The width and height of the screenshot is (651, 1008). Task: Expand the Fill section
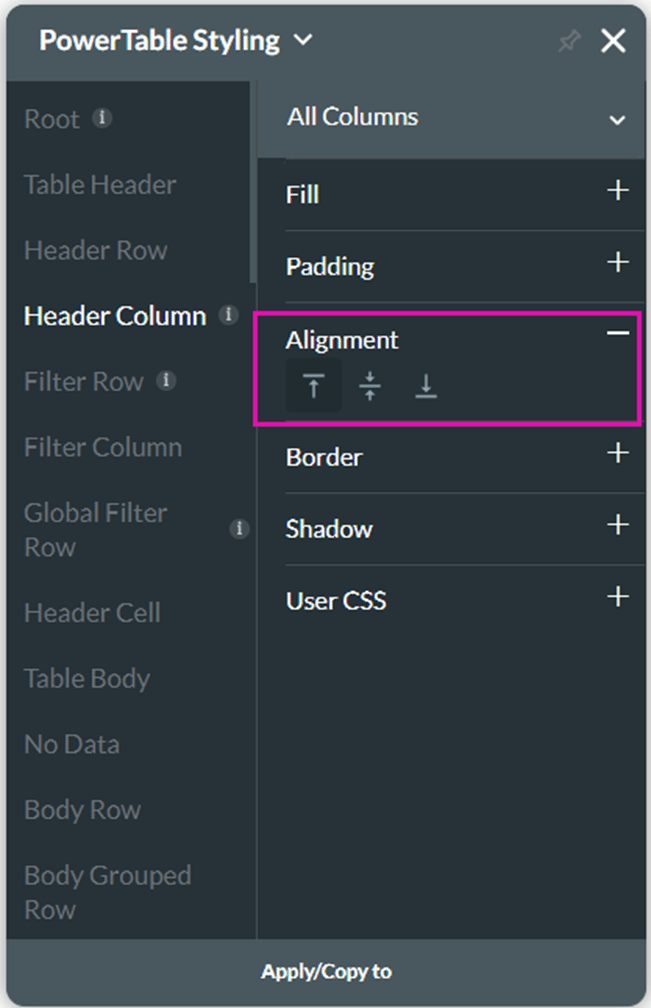pyautogui.click(x=618, y=191)
